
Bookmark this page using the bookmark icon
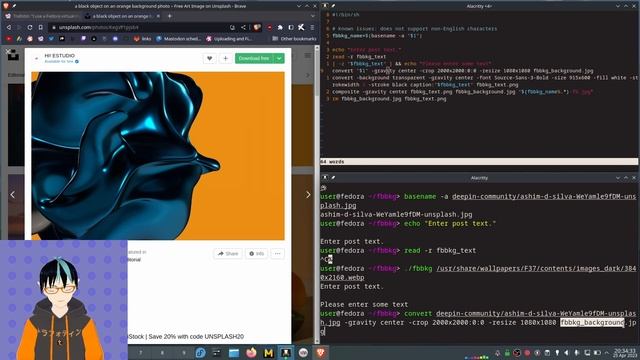40,27
